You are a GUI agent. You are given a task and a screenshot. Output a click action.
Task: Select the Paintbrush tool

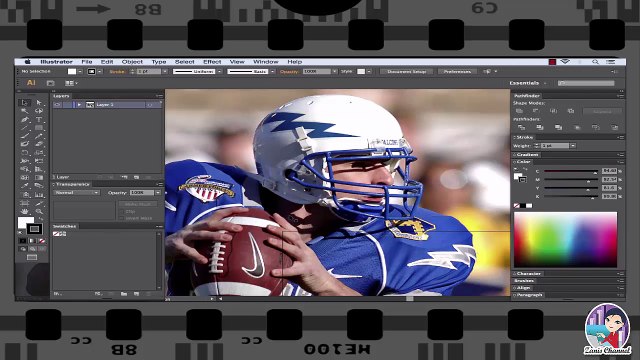24,136
